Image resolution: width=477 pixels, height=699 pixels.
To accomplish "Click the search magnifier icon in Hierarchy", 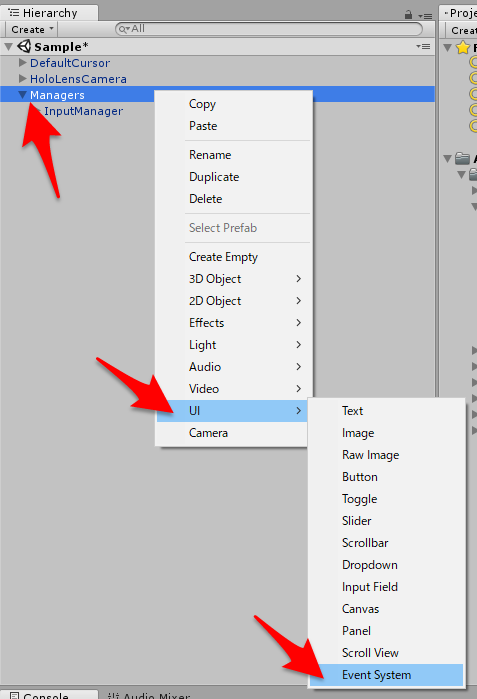I will coord(123,29).
